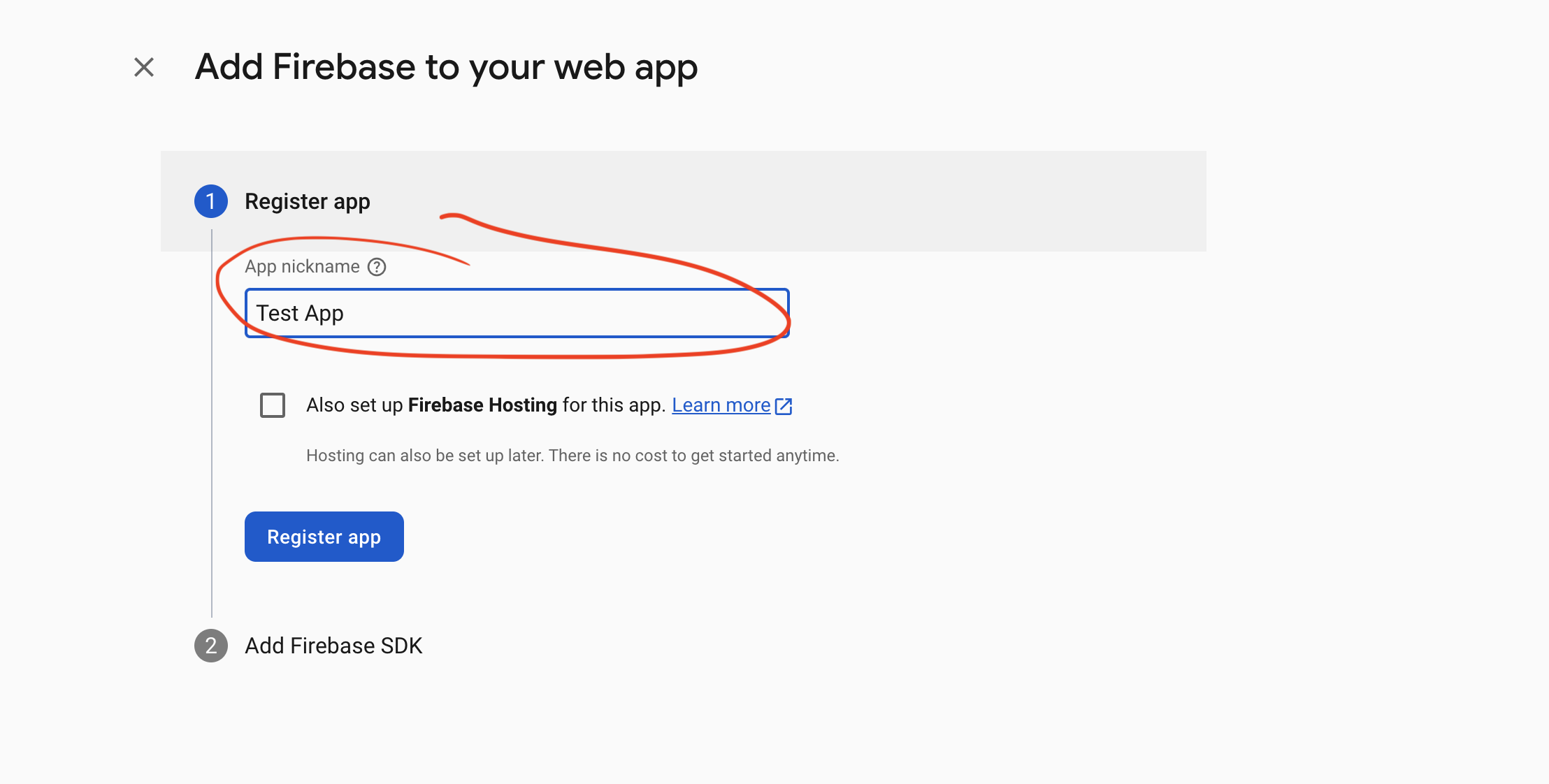Screen dimensions: 1549x784
Task: Click the App nickname help question-mark icon
Action: click(x=377, y=267)
